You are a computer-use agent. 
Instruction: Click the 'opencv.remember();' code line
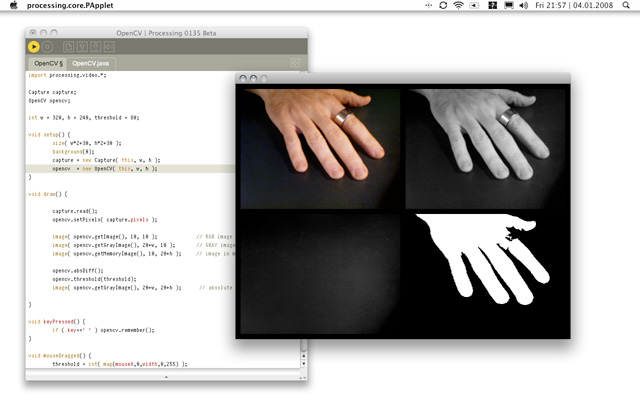127,330
